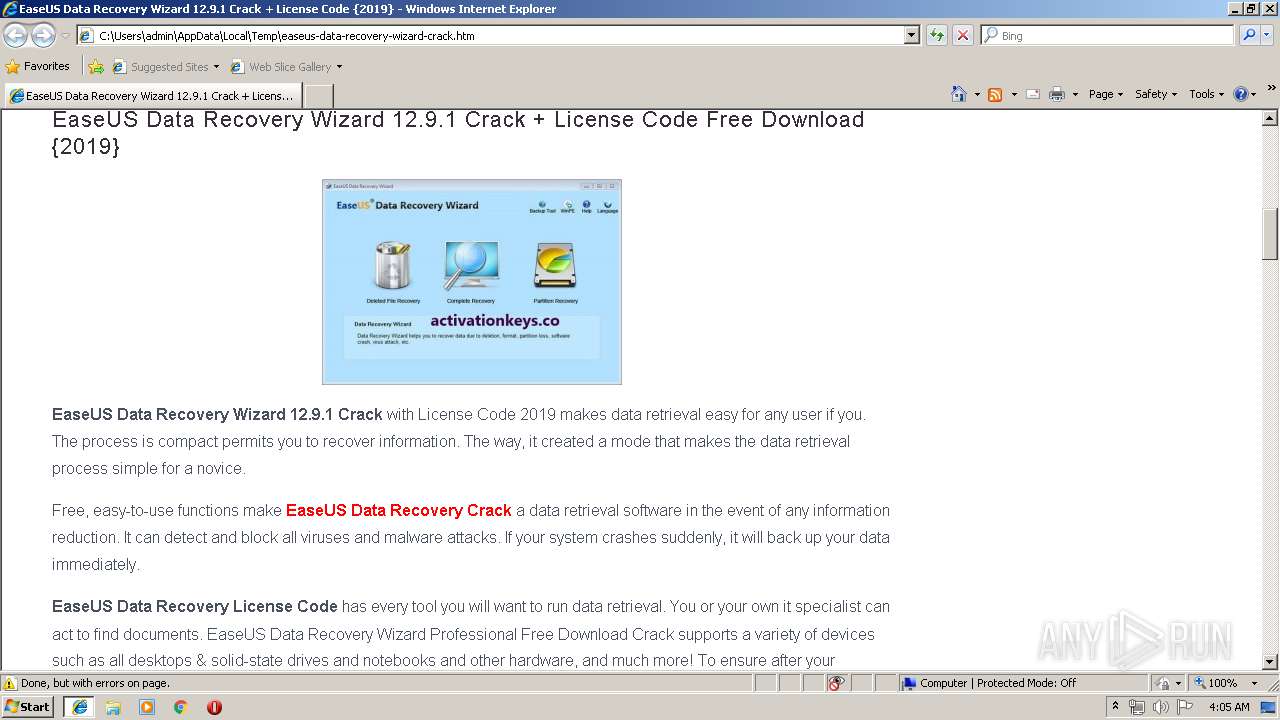Image resolution: width=1280 pixels, height=720 pixels.
Task: Open Windows Explorer folder in taskbar
Action: pos(113,707)
